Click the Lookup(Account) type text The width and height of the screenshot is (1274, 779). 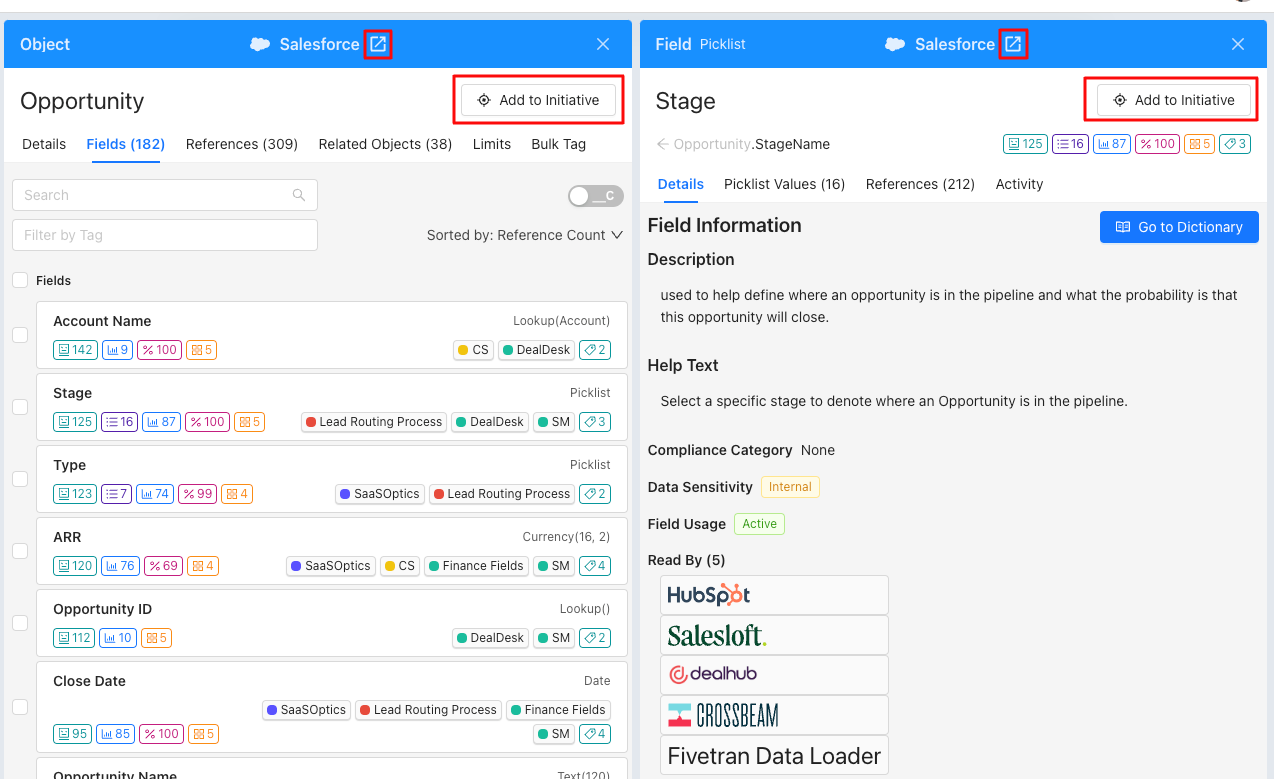point(562,321)
